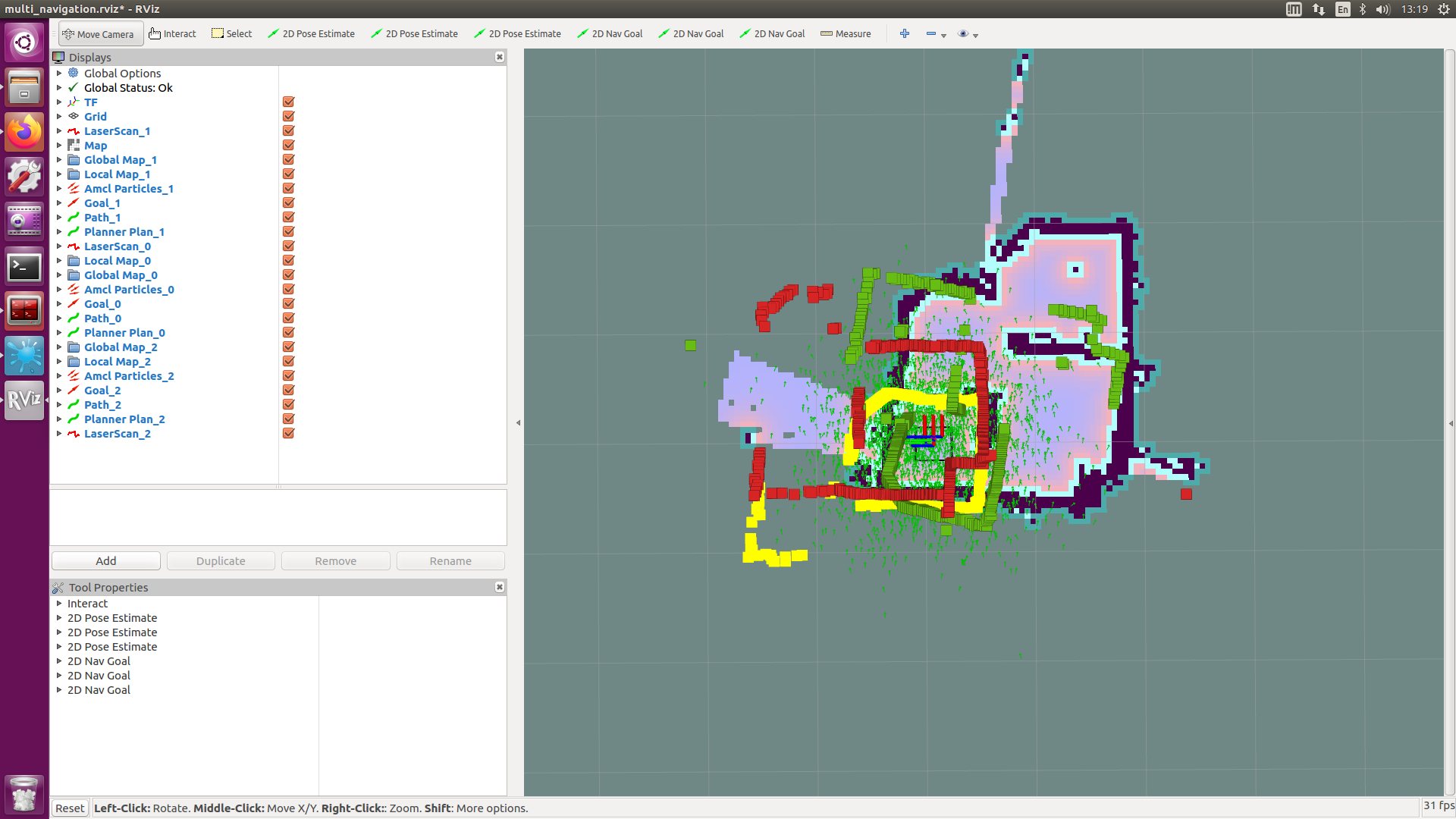
Task: Click the first 2D Nav Goal tool
Action: [610, 34]
